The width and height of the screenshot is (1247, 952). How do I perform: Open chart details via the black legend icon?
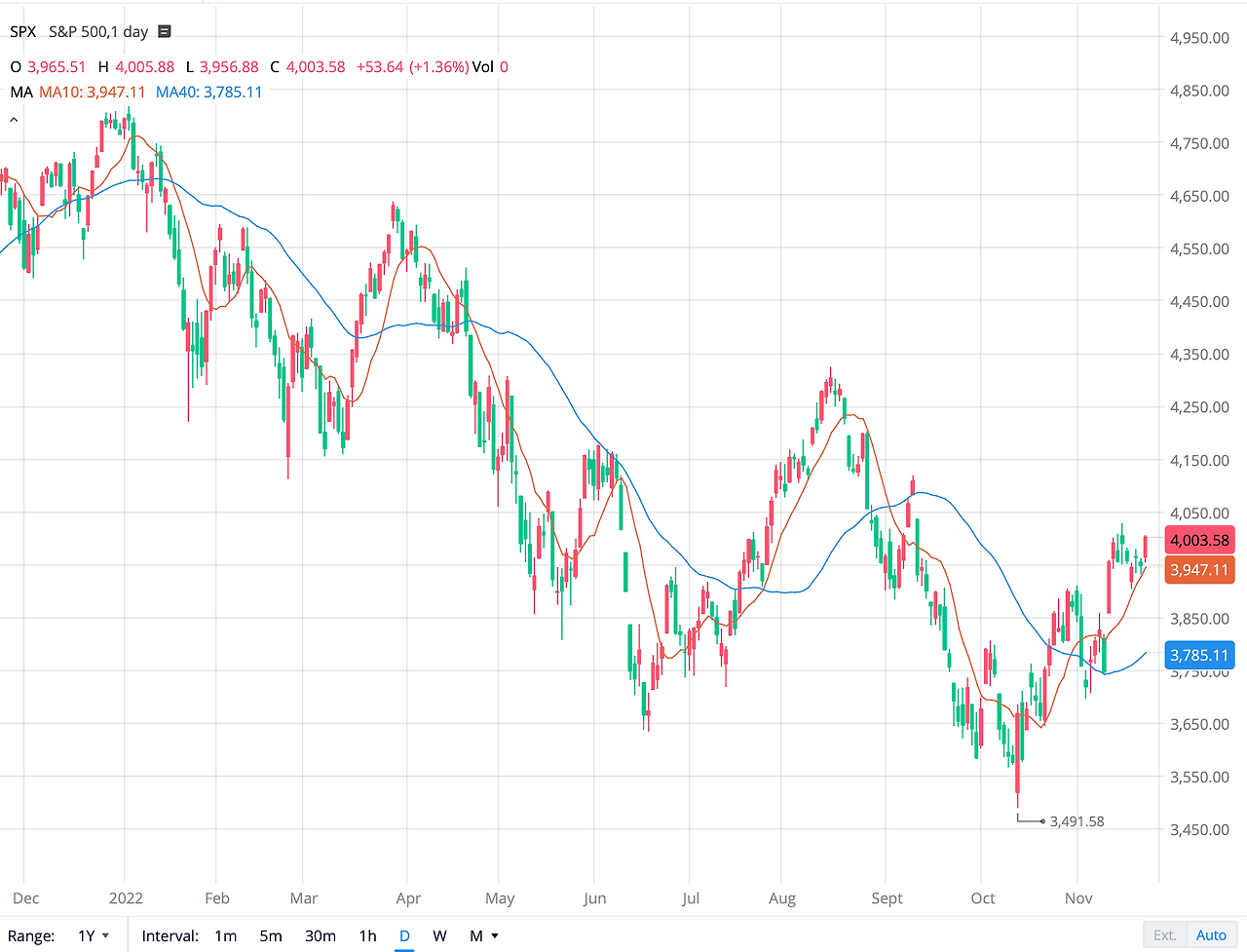[164, 31]
